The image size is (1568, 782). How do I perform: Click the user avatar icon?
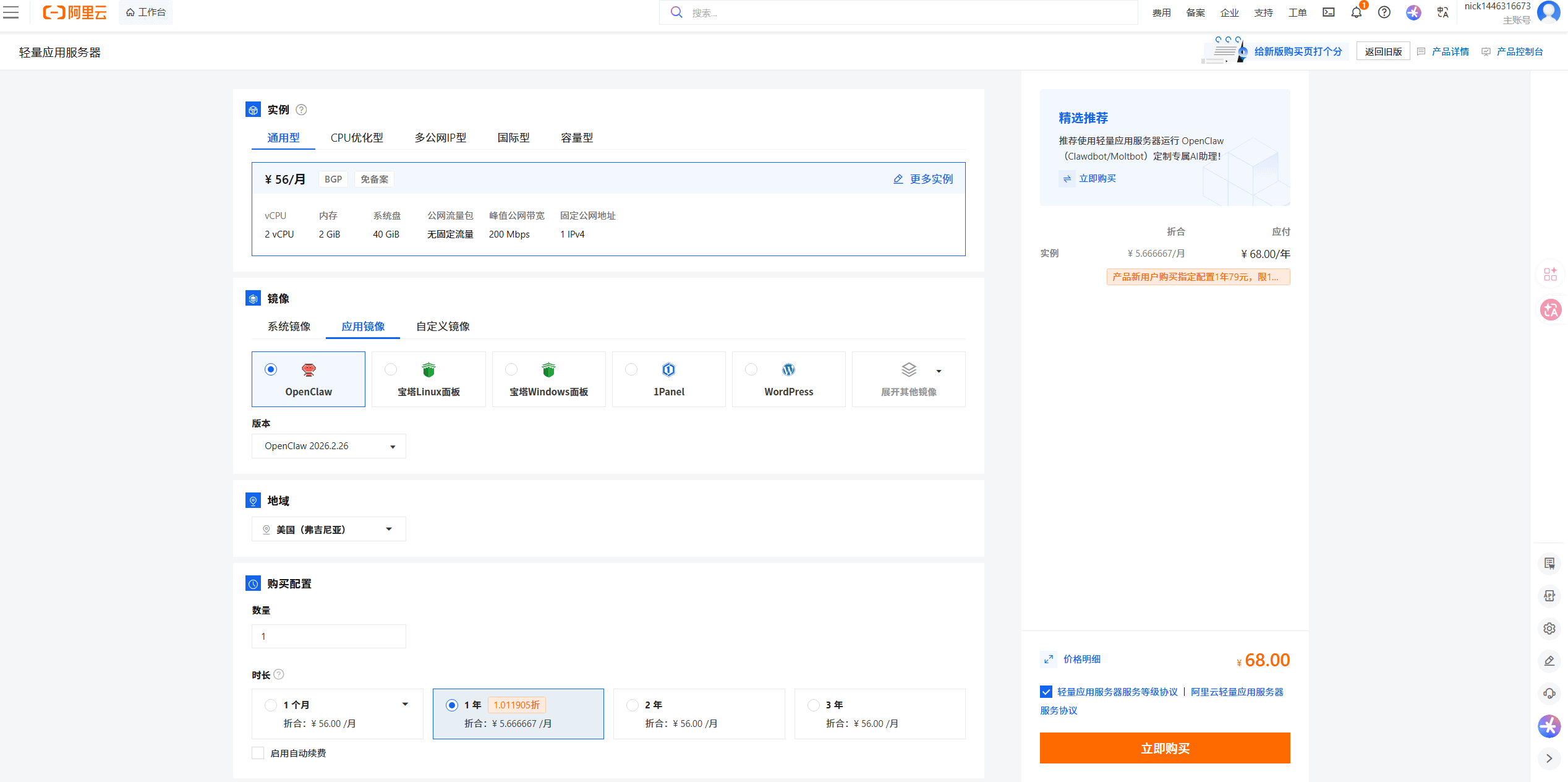pyautogui.click(x=1549, y=12)
